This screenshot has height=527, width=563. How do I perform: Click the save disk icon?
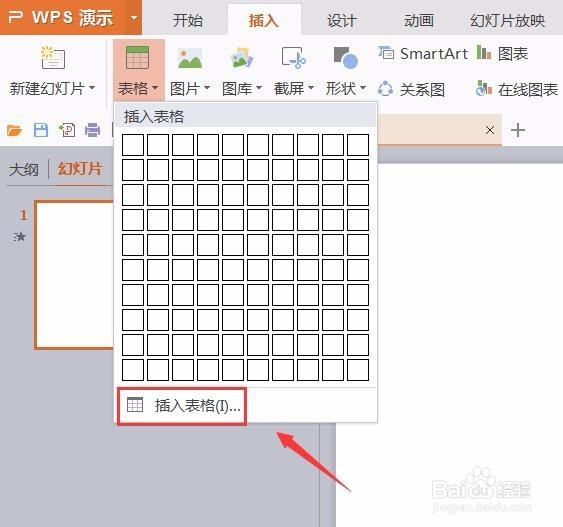point(41,130)
